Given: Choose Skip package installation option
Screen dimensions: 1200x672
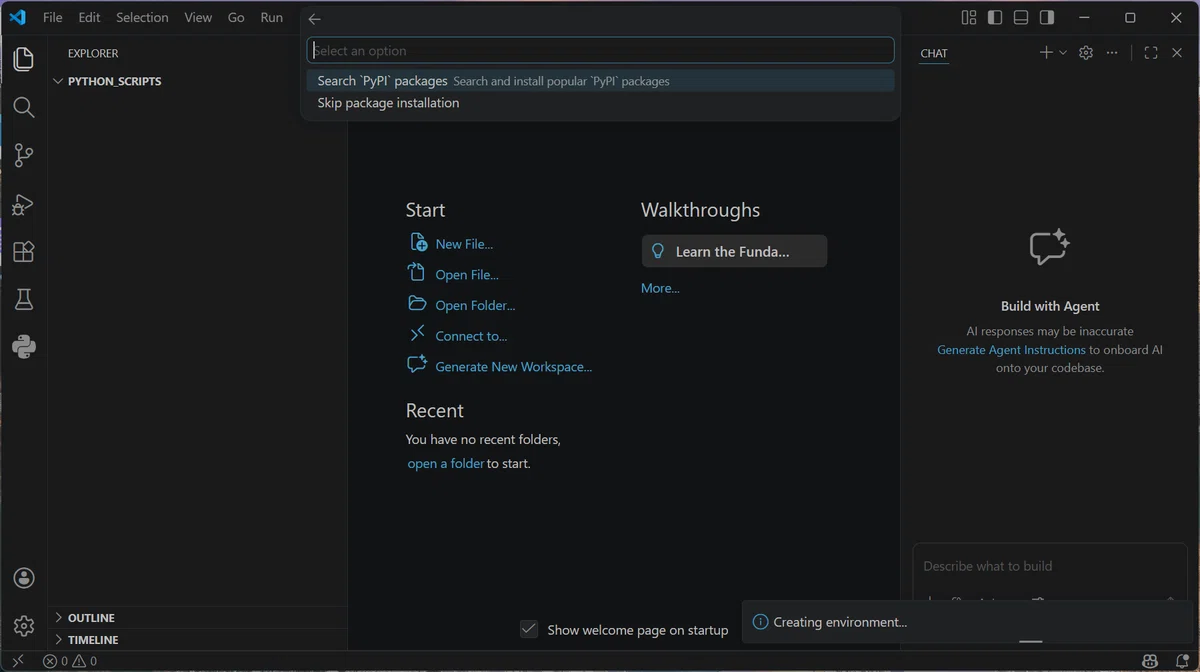Looking at the screenshot, I should (600, 103).
